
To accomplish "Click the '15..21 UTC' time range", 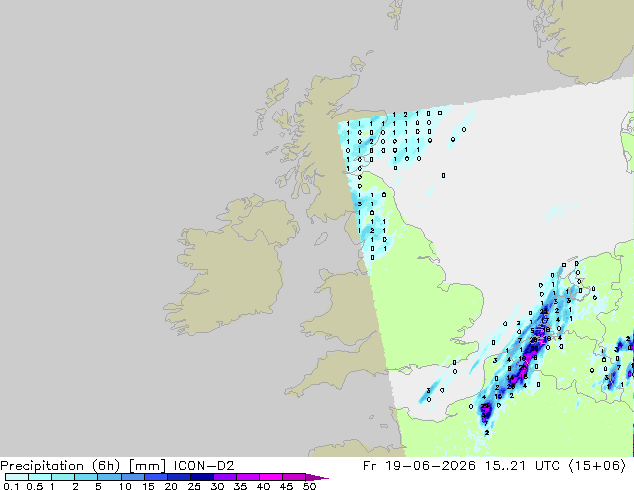I will pyautogui.click(x=522, y=466).
